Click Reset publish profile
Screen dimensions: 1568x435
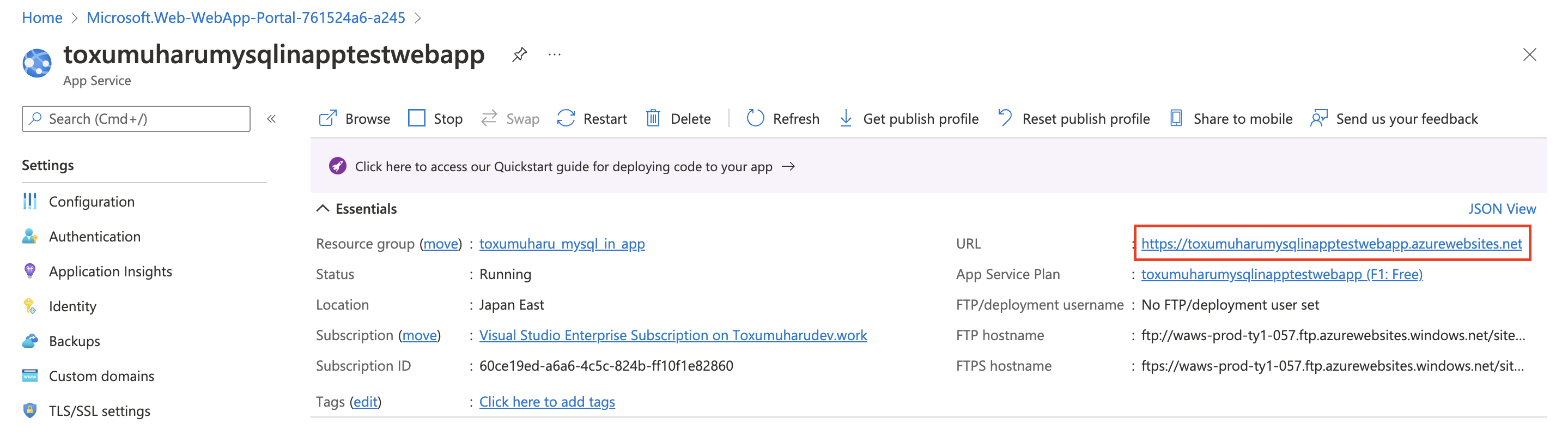pos(1074,118)
